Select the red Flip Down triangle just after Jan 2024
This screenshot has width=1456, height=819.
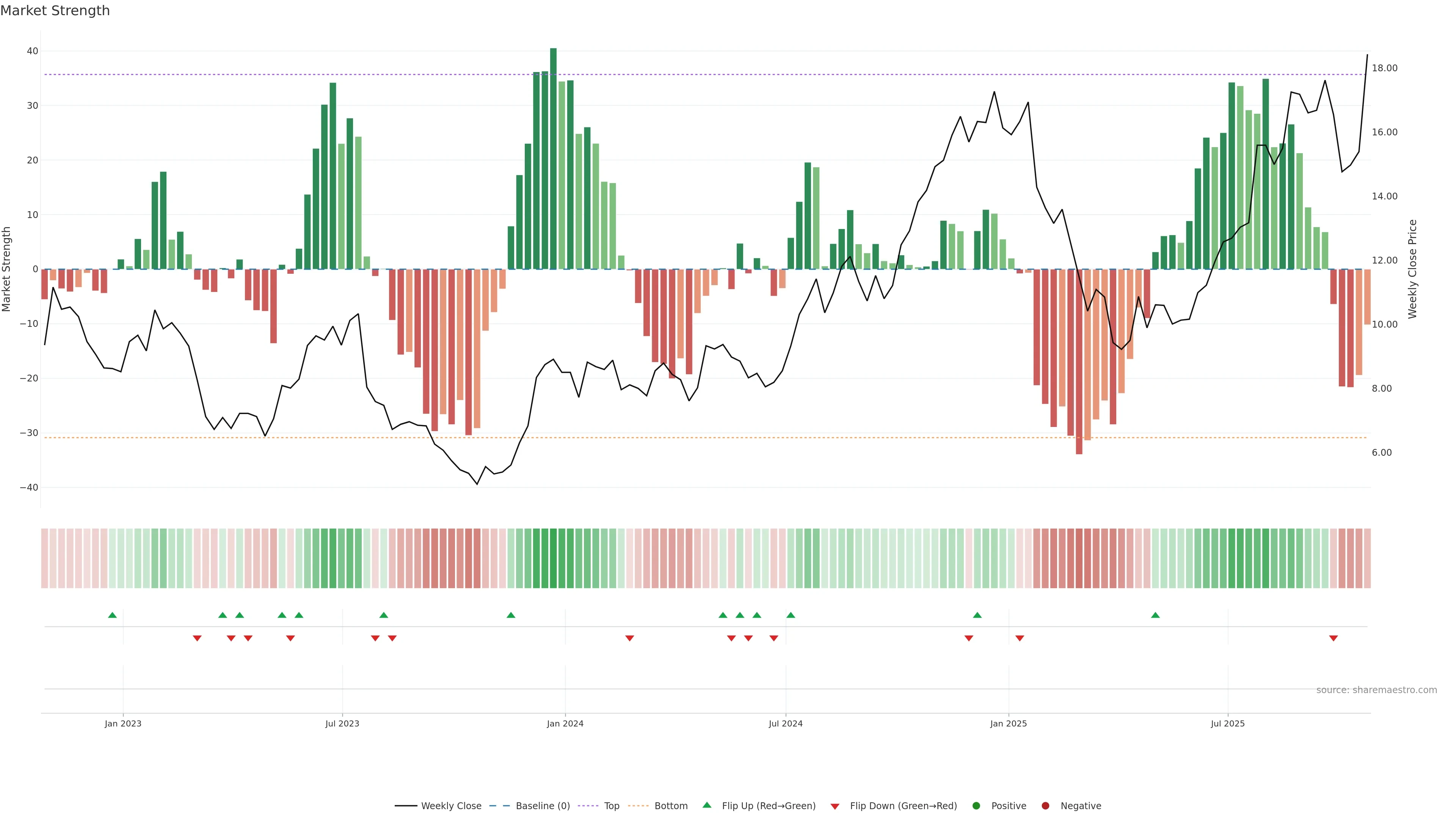(630, 638)
